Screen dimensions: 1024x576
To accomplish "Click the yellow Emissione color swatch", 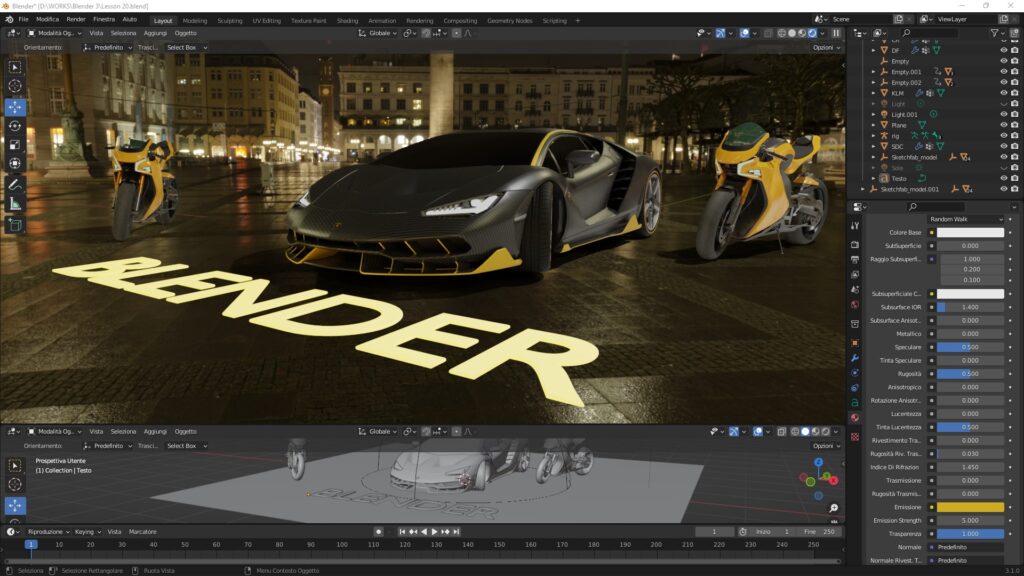I will pos(970,507).
